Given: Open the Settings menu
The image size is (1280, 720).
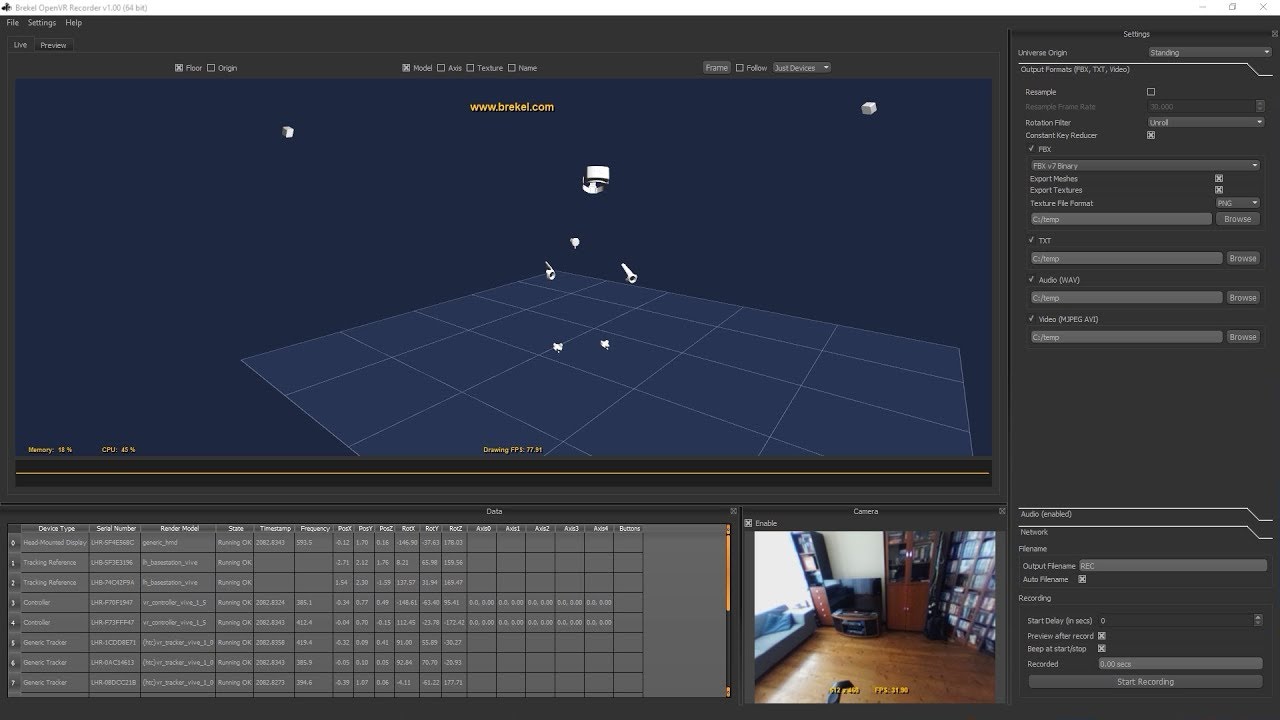Looking at the screenshot, I should 42,22.
